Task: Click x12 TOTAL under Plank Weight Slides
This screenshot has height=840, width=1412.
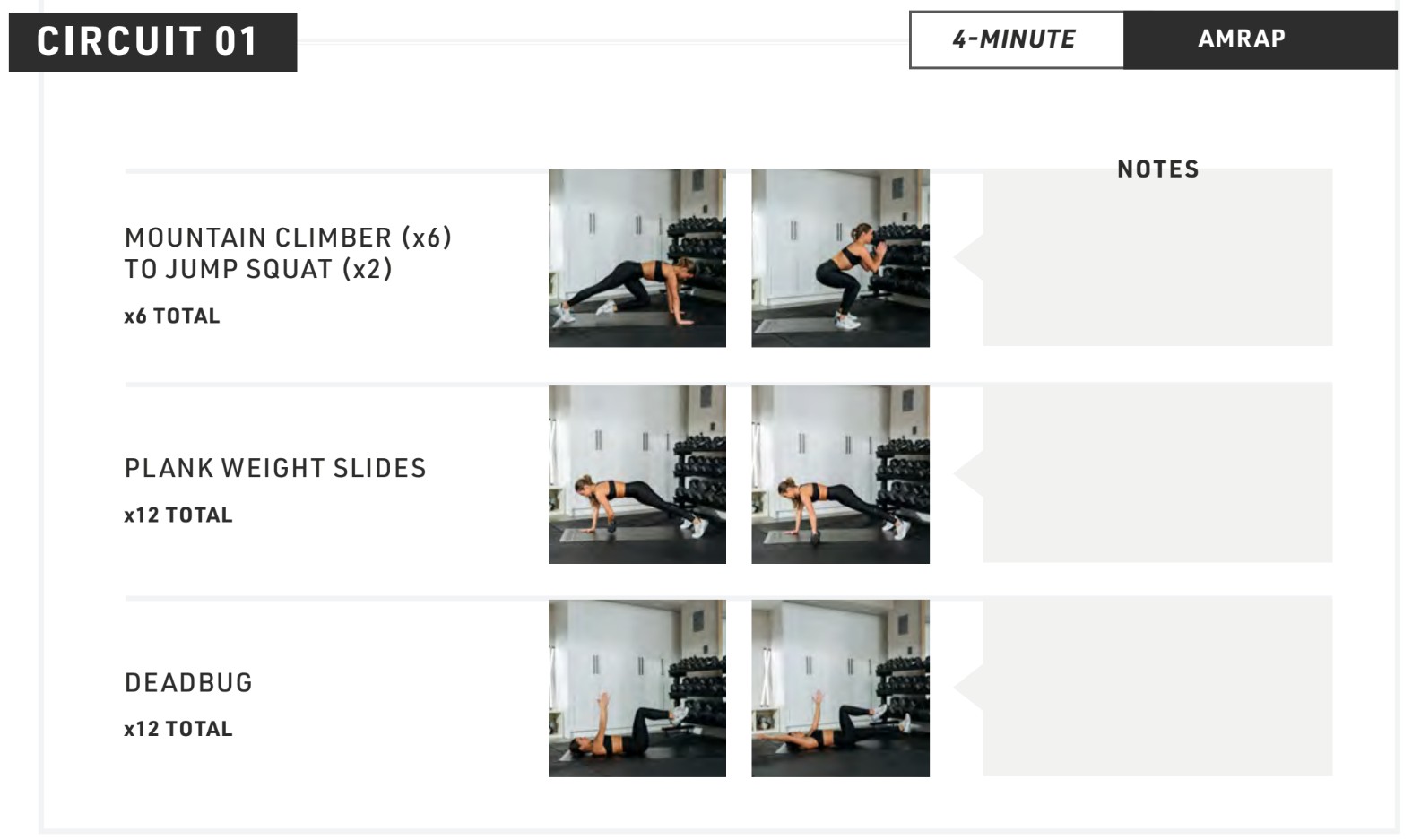Action: pyautogui.click(x=178, y=515)
